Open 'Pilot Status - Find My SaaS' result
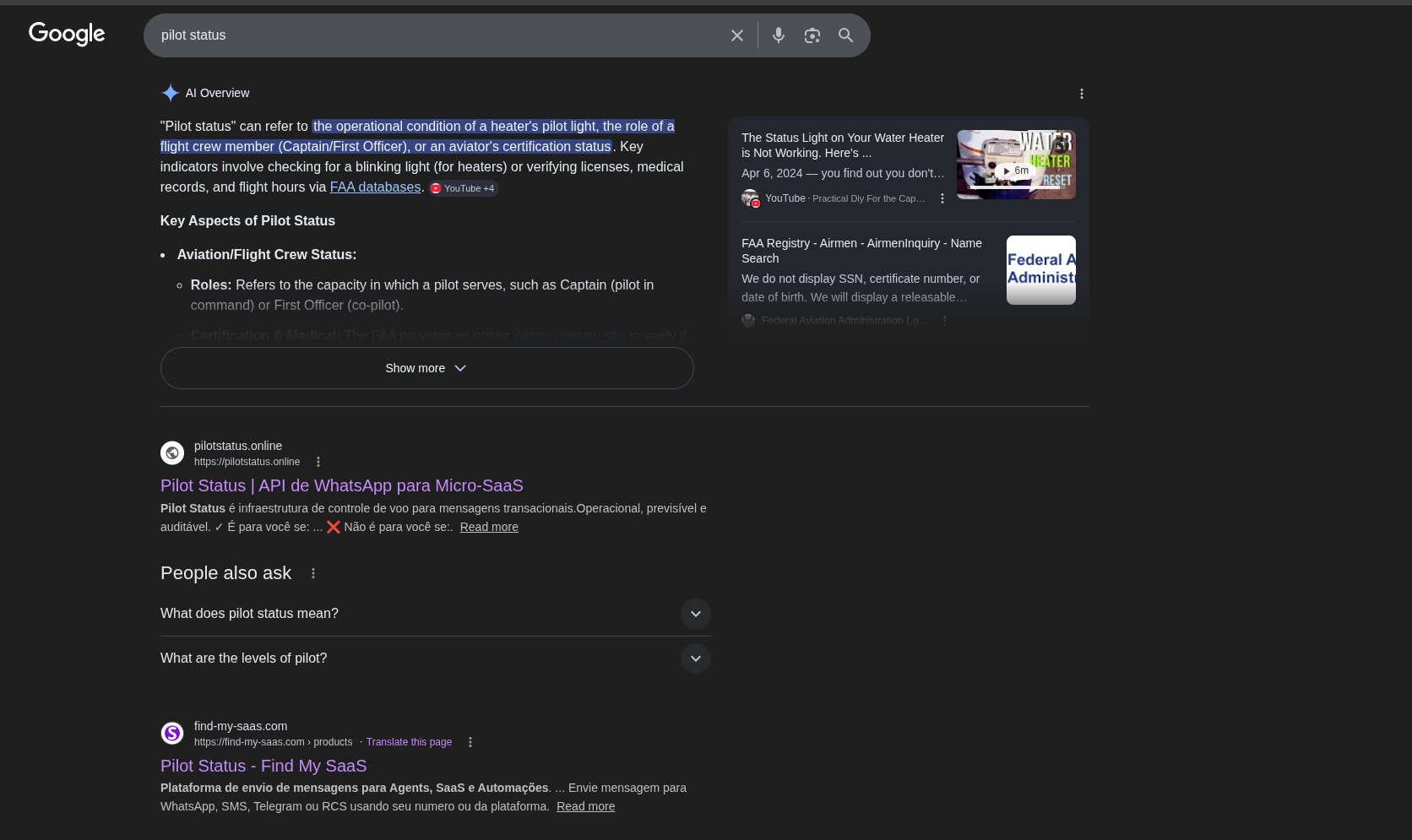 263,766
